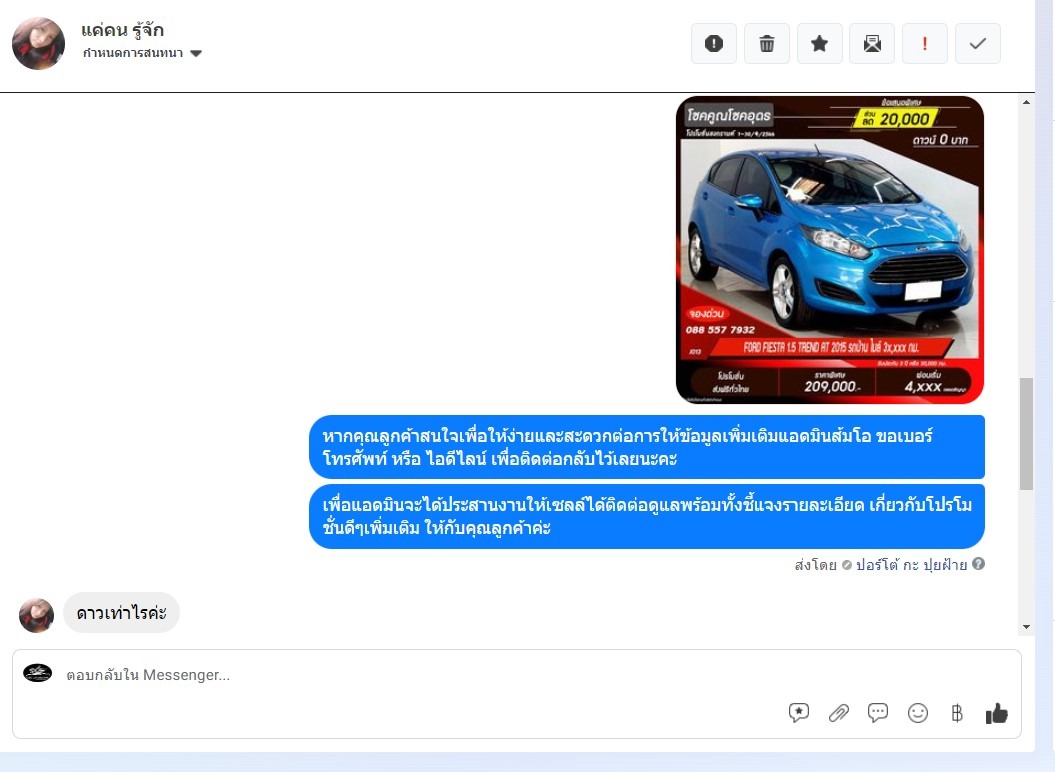Delete the conversation using trash icon

click(x=767, y=44)
